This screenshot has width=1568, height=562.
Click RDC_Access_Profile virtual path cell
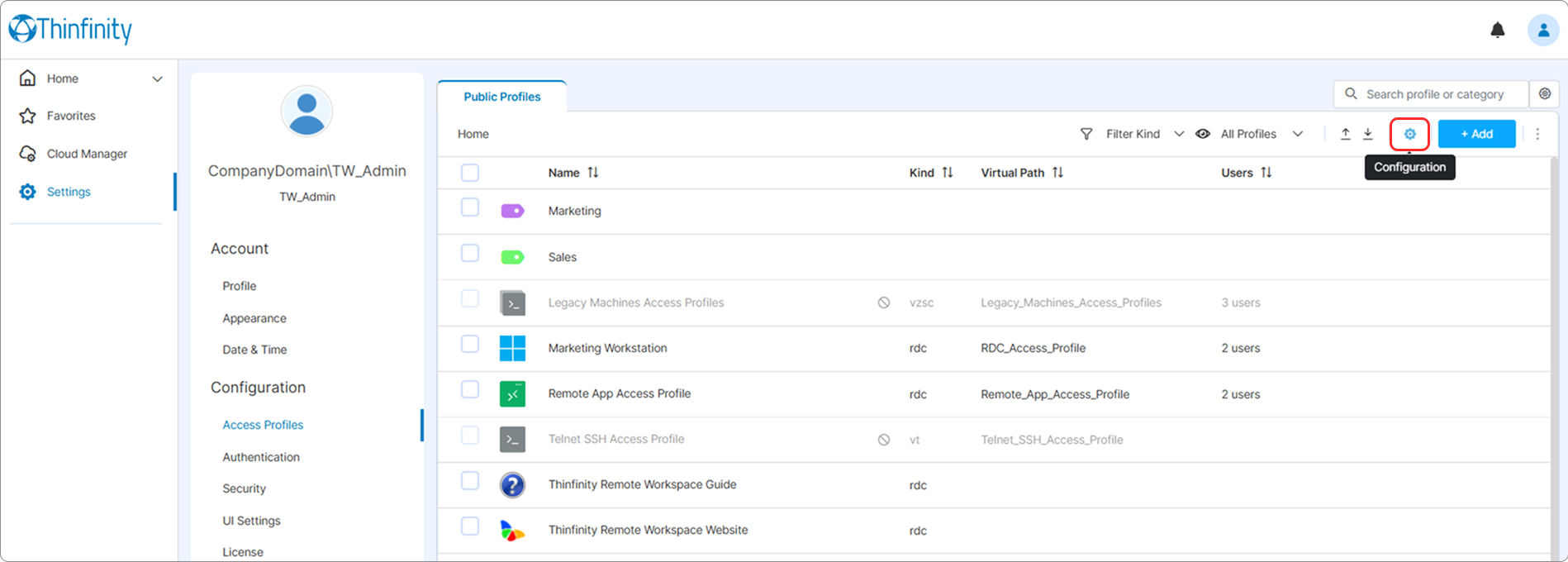coord(1033,348)
